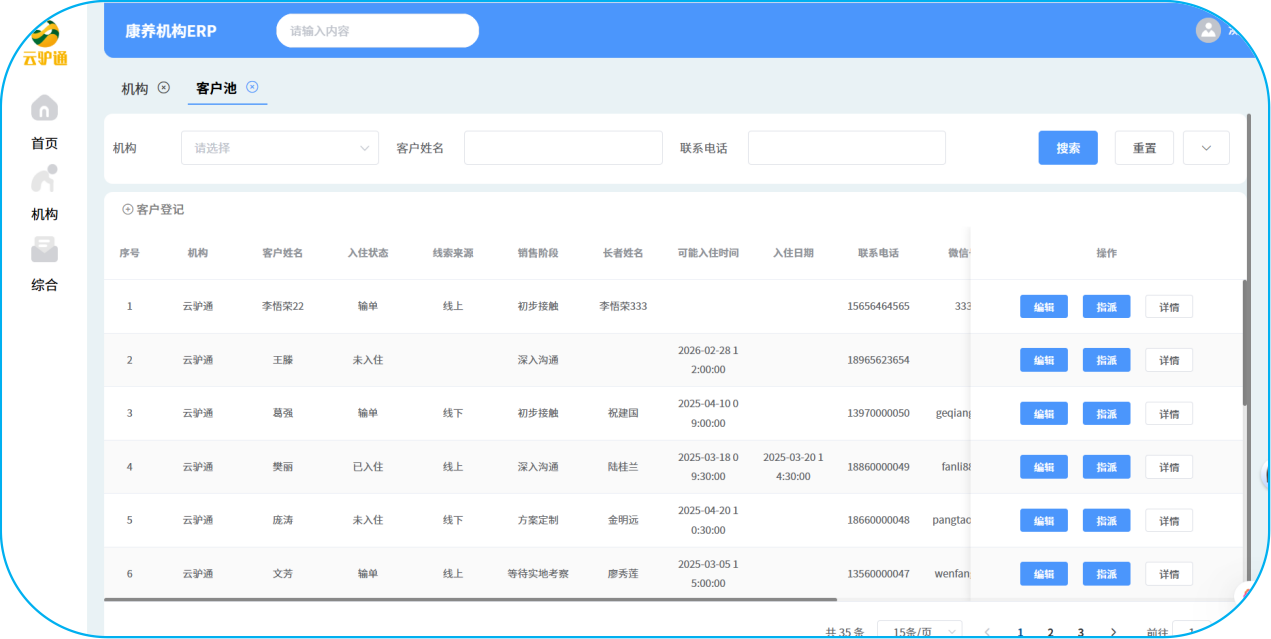The width and height of the screenshot is (1271, 639).
Task: Click 编辑 for 樊丽
Action: tap(1044, 467)
